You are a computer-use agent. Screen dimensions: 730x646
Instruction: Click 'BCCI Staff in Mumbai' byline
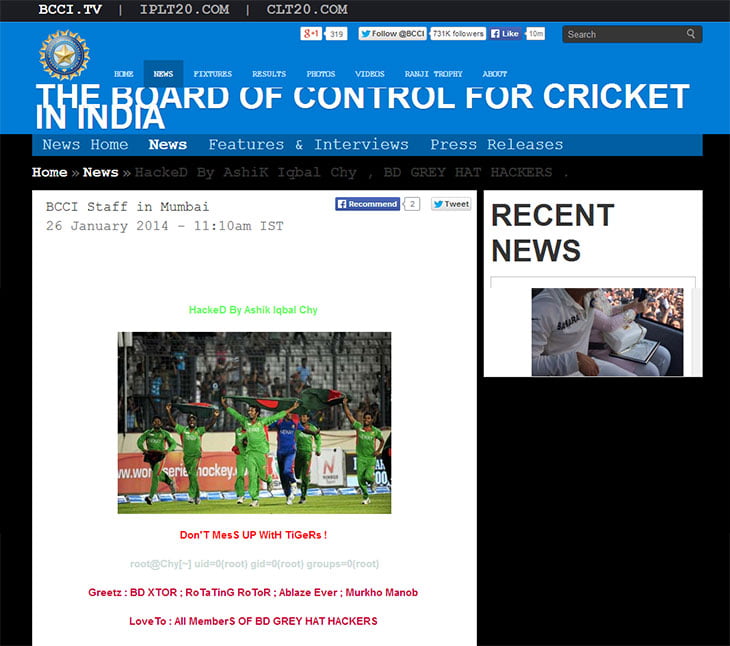click(127, 207)
